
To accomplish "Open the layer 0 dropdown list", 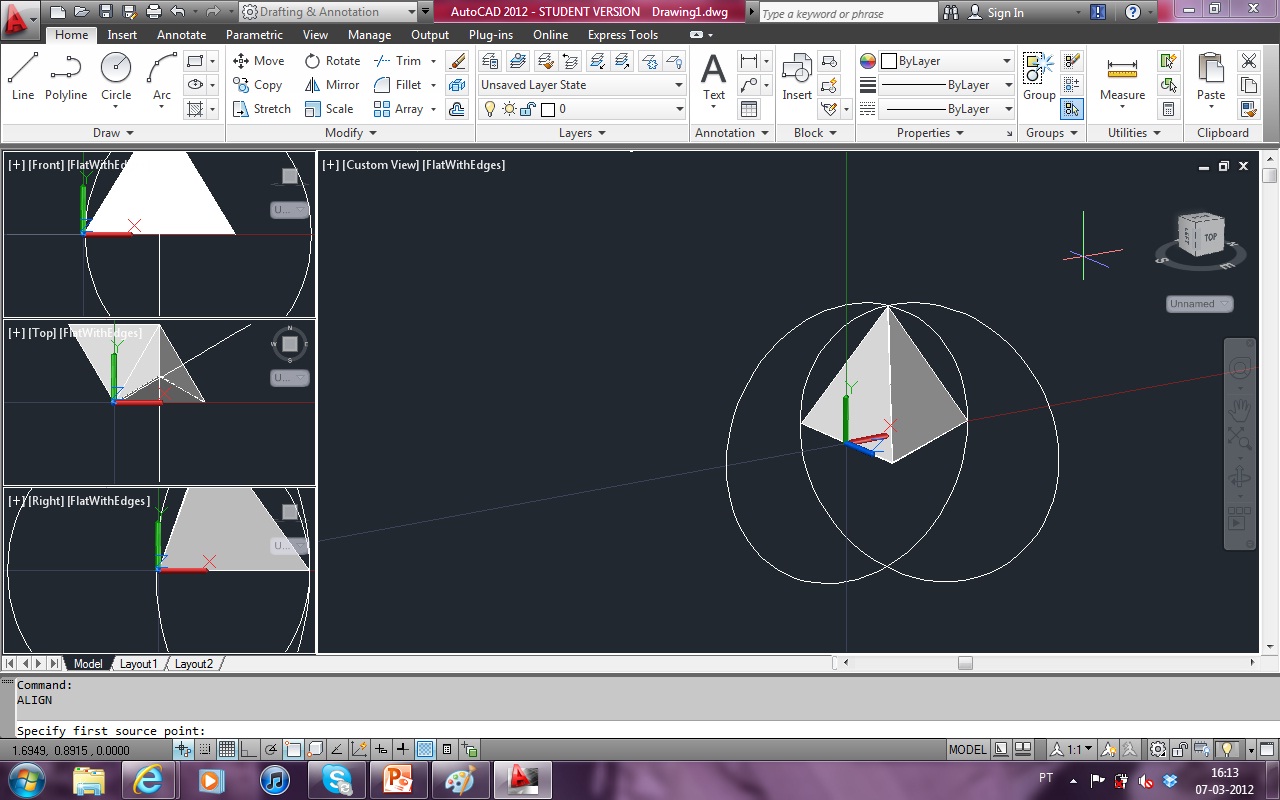I will pyautogui.click(x=582, y=109).
